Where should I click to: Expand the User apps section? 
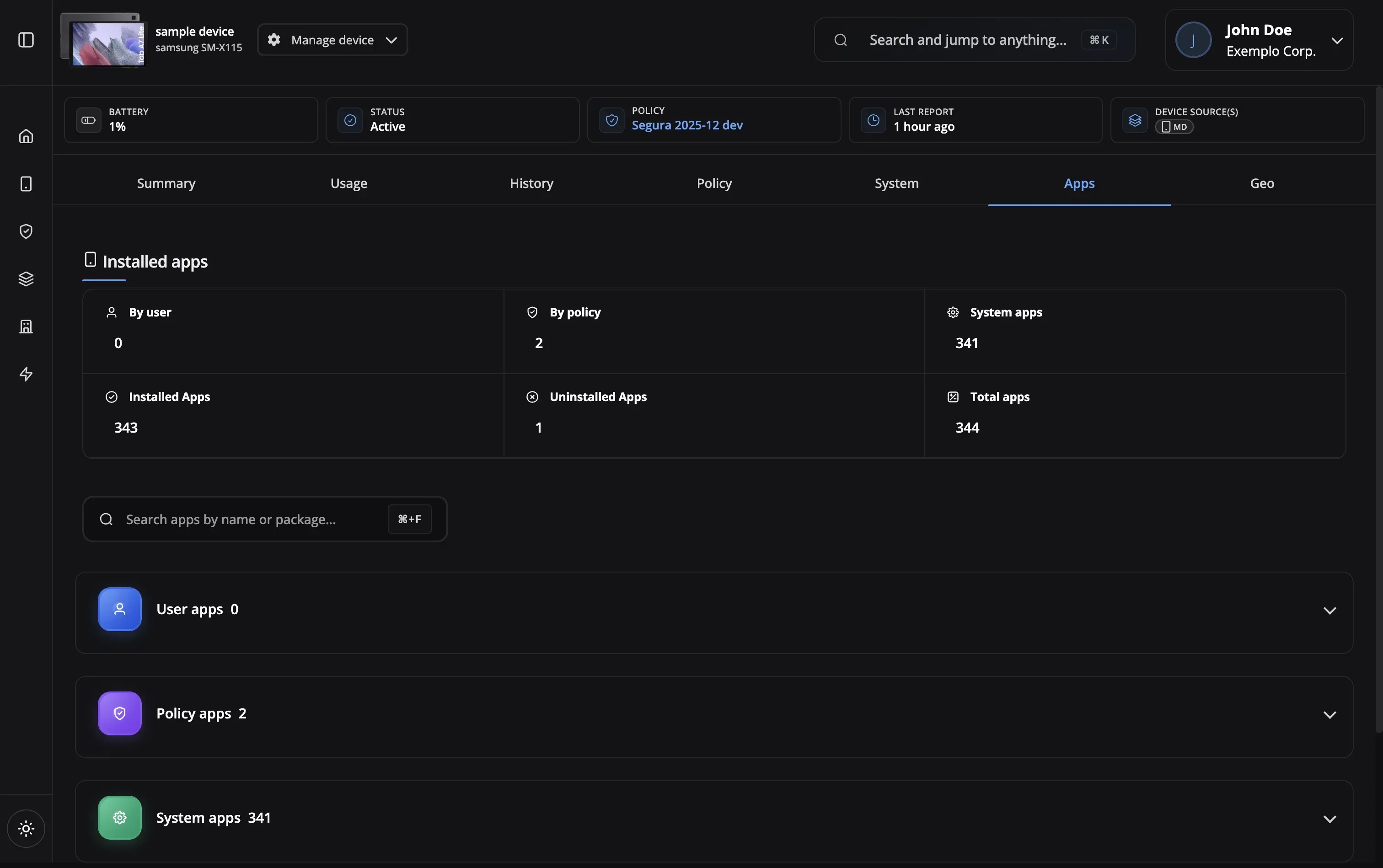pos(1329,610)
